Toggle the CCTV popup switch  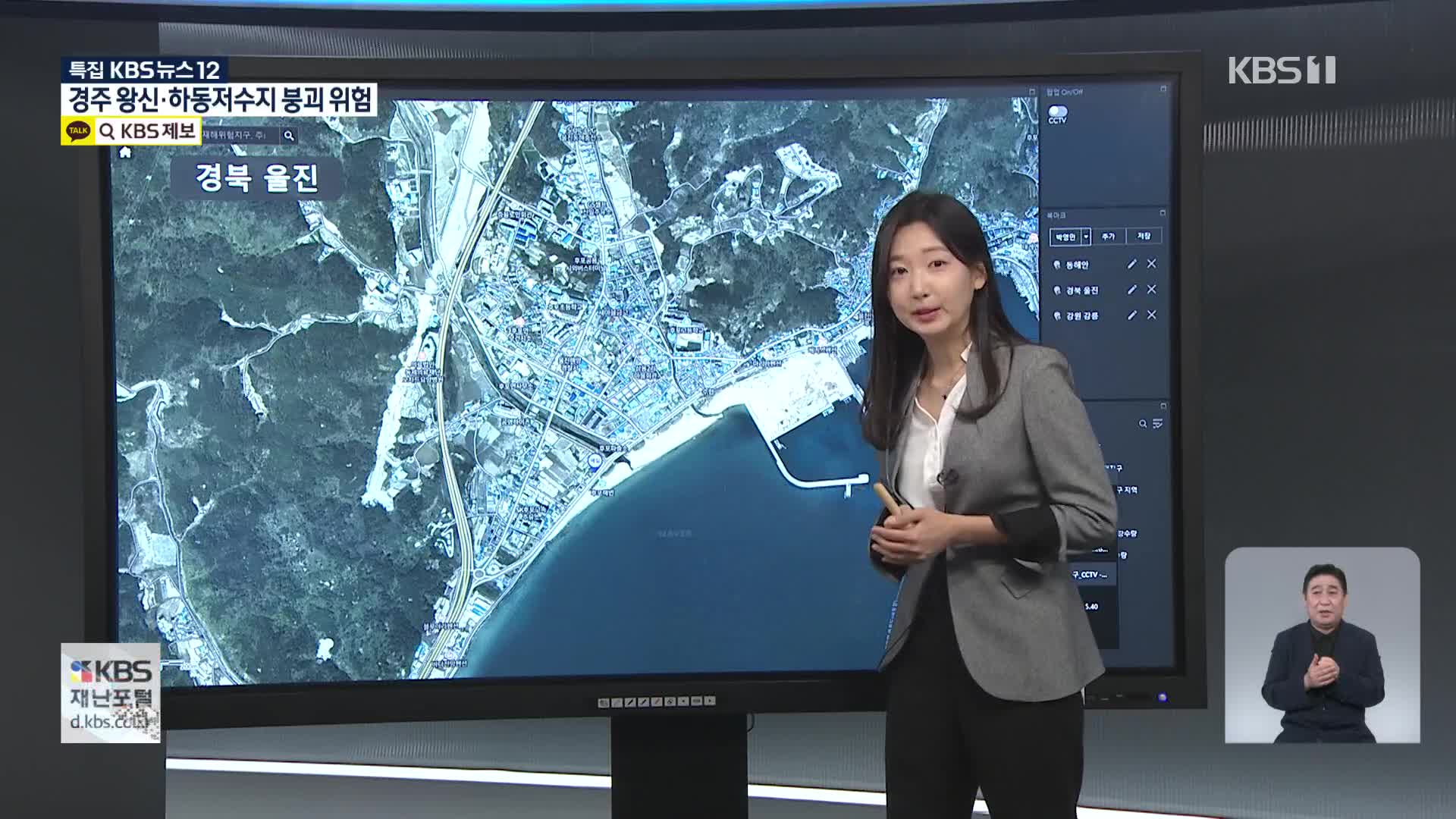1057,111
